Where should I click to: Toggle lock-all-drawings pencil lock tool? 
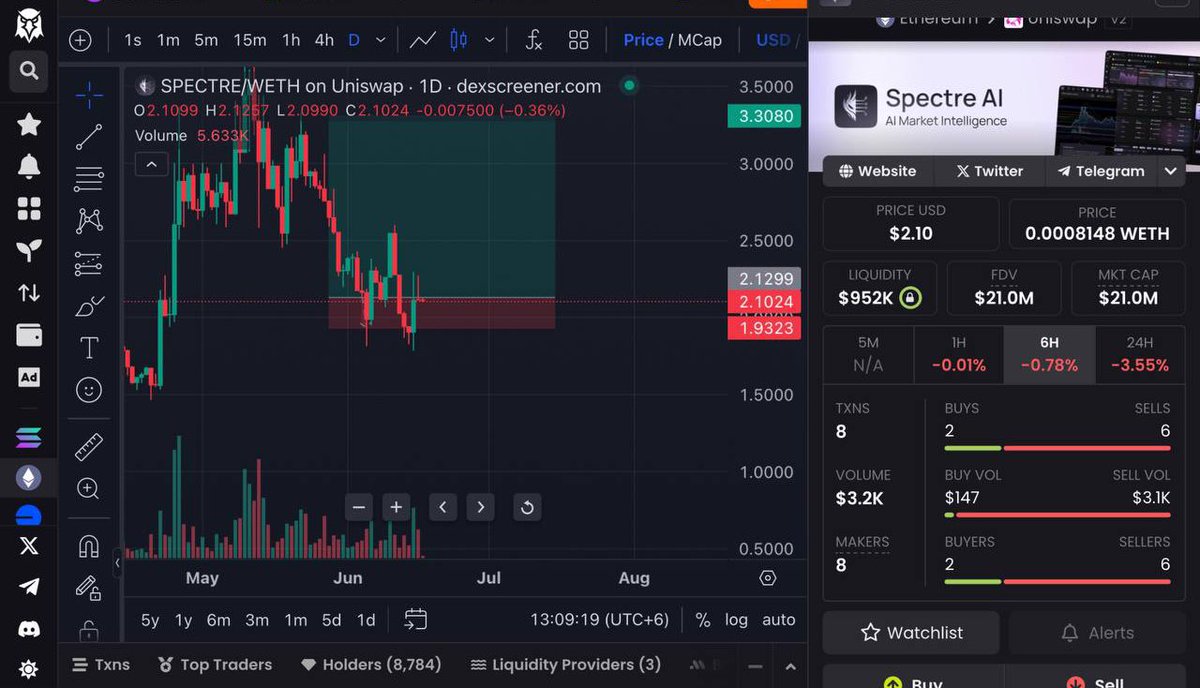88,588
